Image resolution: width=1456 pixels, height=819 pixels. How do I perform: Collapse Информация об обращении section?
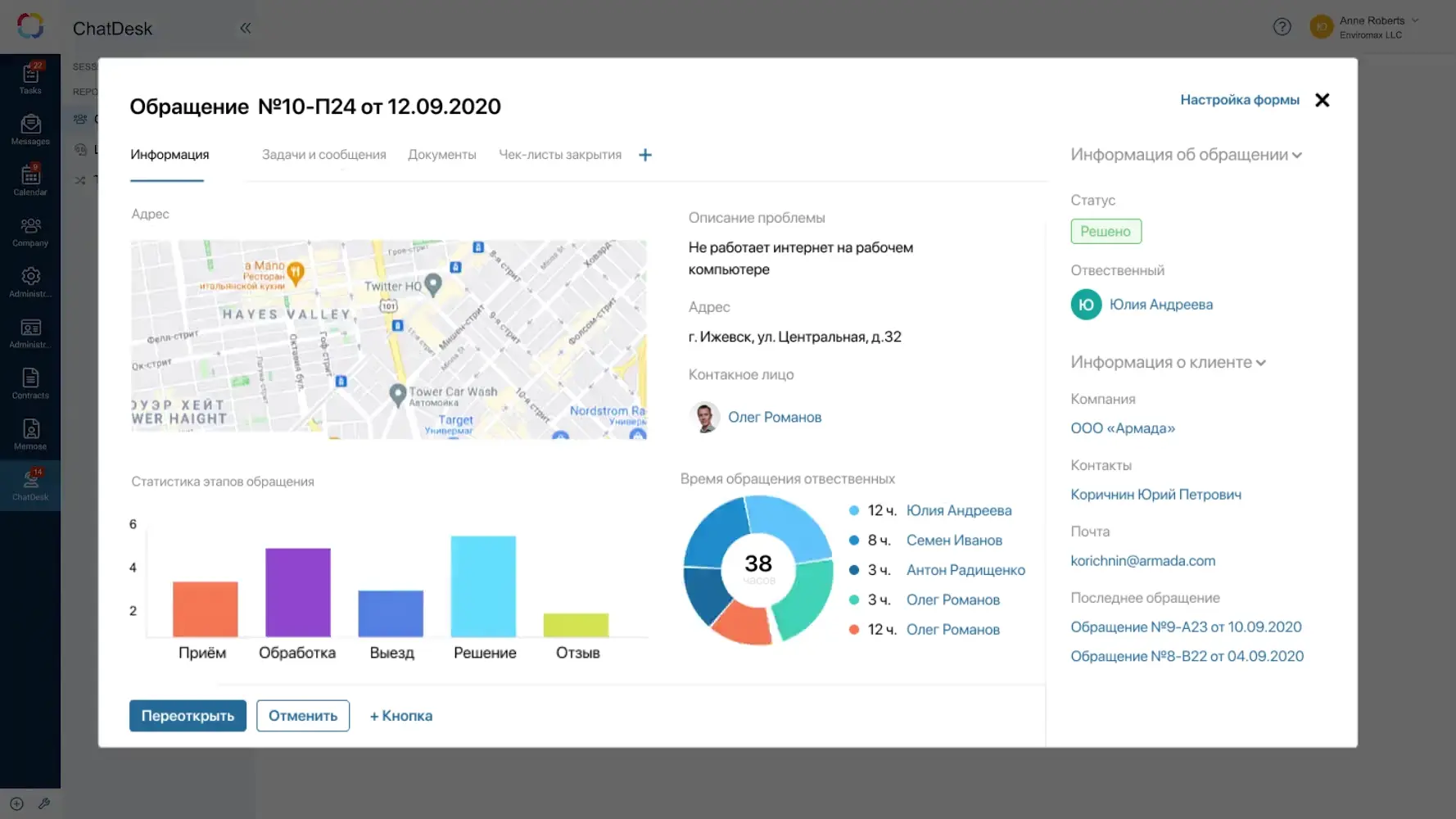[x=1297, y=156]
